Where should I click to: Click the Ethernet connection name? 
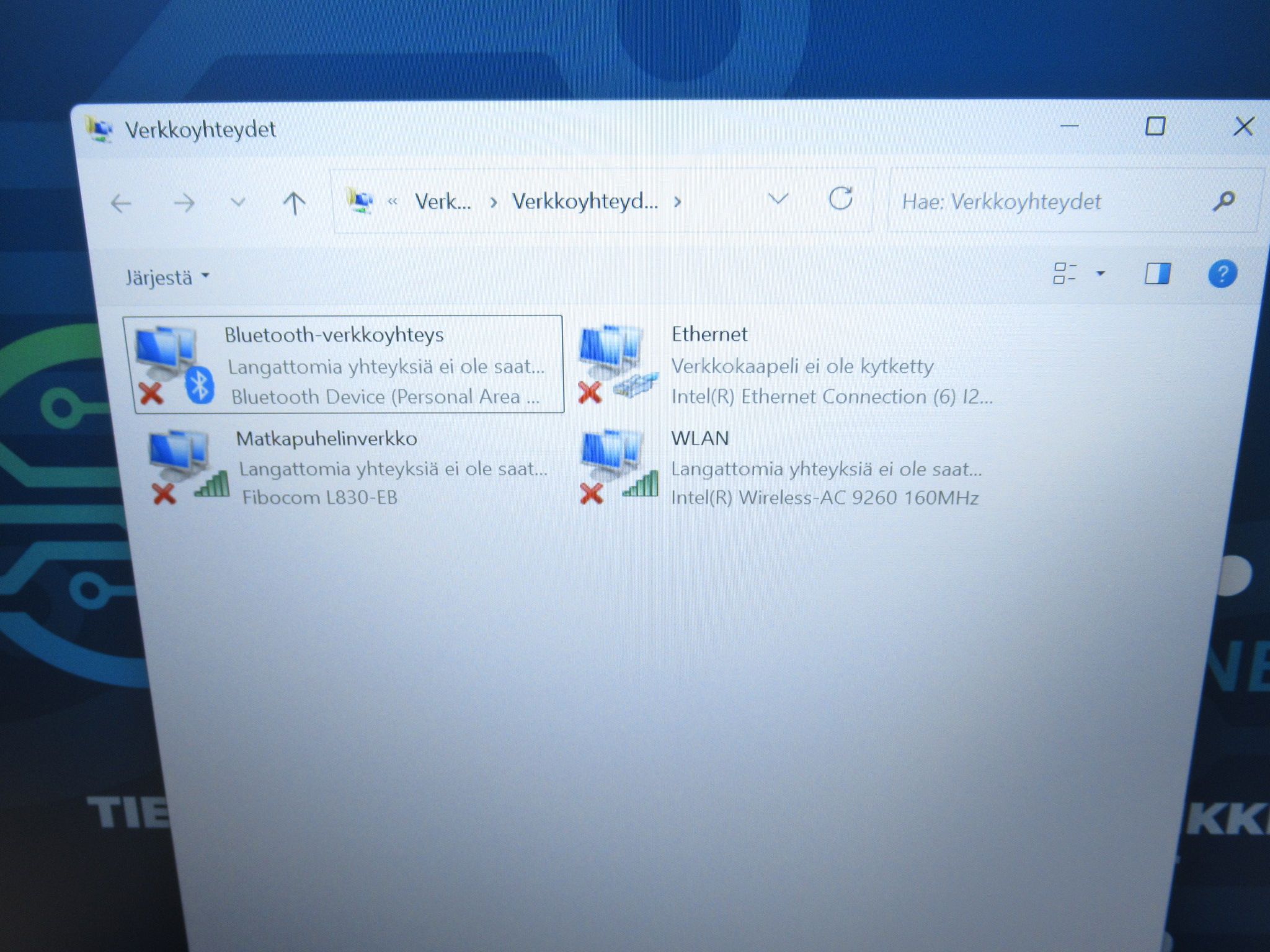[x=709, y=335]
